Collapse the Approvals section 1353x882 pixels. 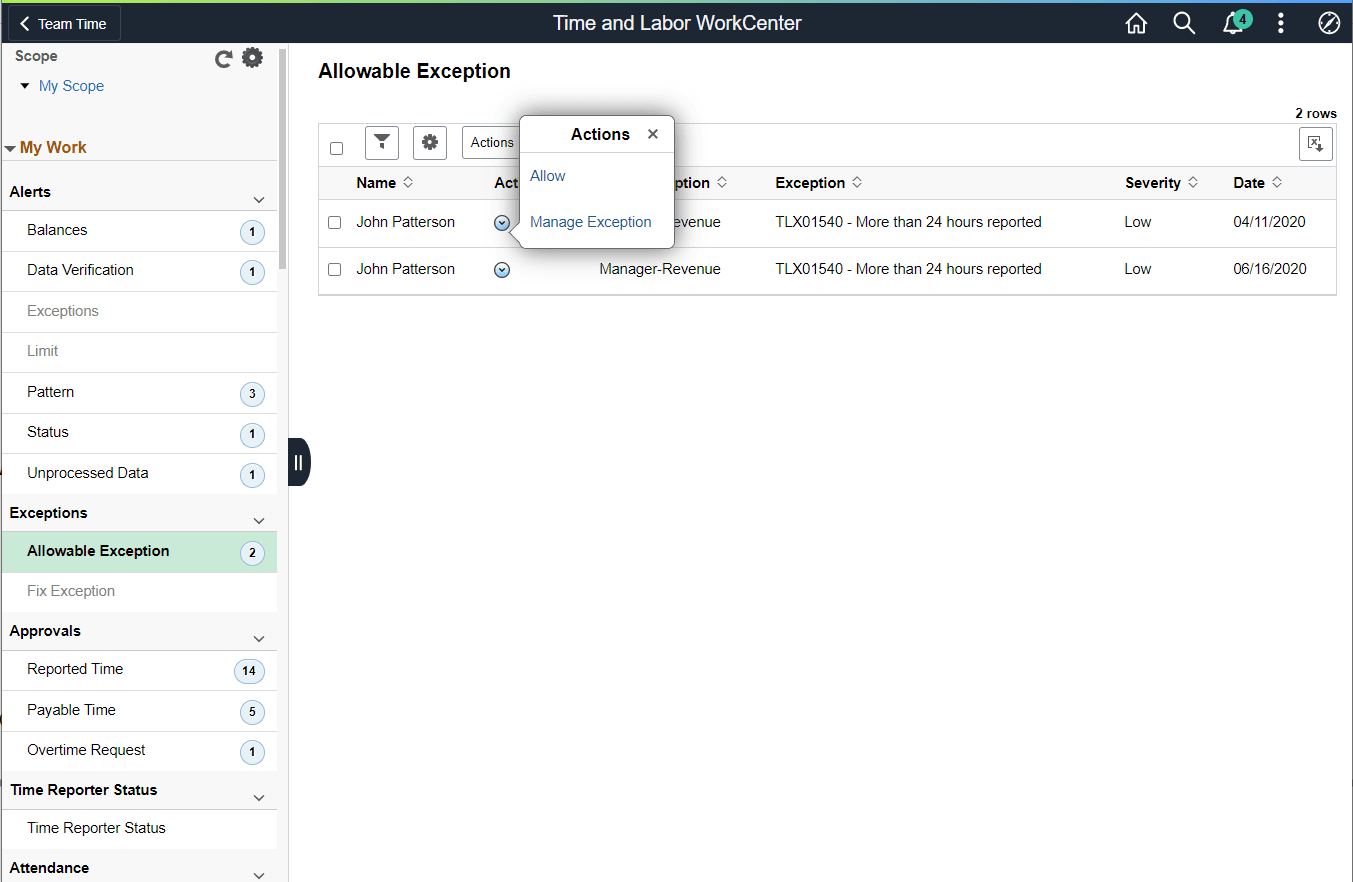[259, 637]
